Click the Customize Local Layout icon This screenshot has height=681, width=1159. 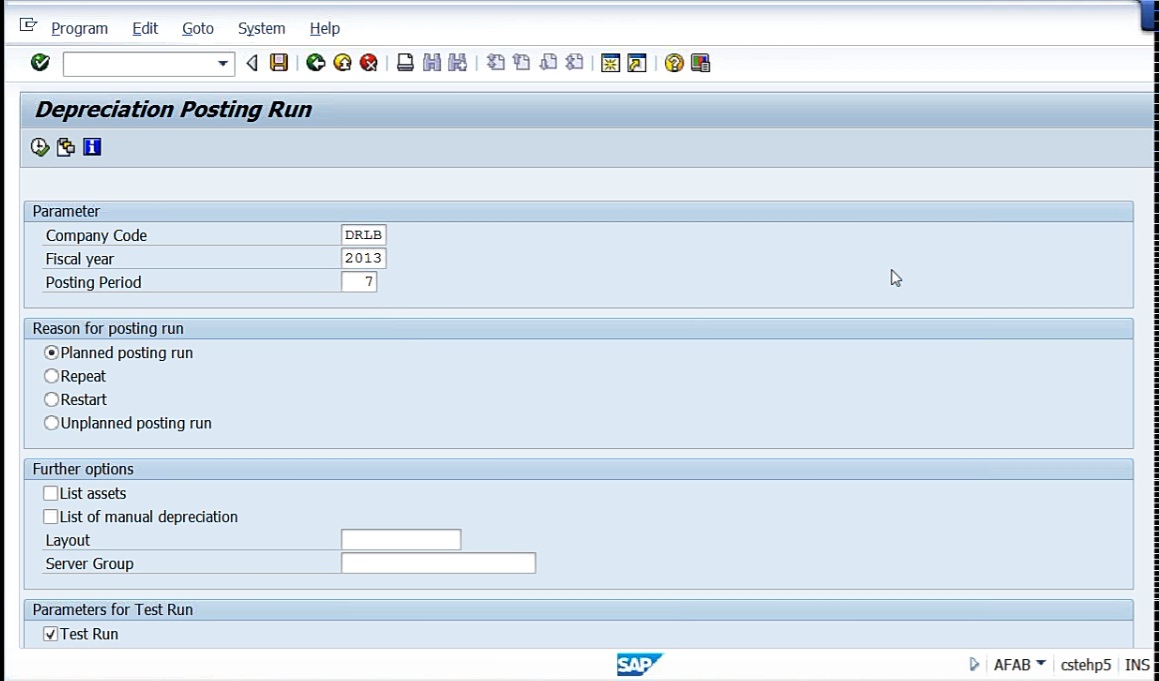(701, 63)
